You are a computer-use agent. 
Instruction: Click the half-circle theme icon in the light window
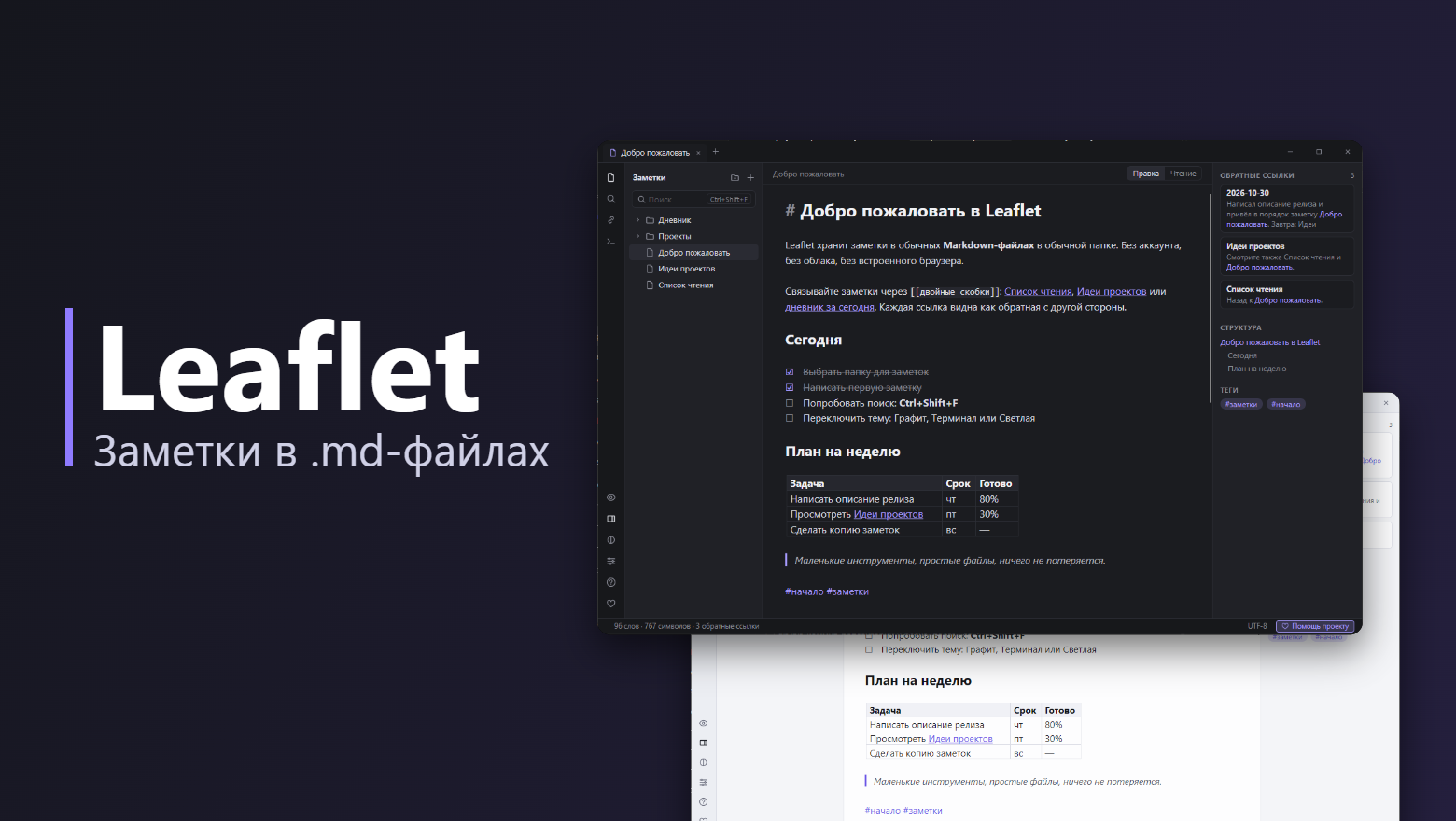(704, 762)
